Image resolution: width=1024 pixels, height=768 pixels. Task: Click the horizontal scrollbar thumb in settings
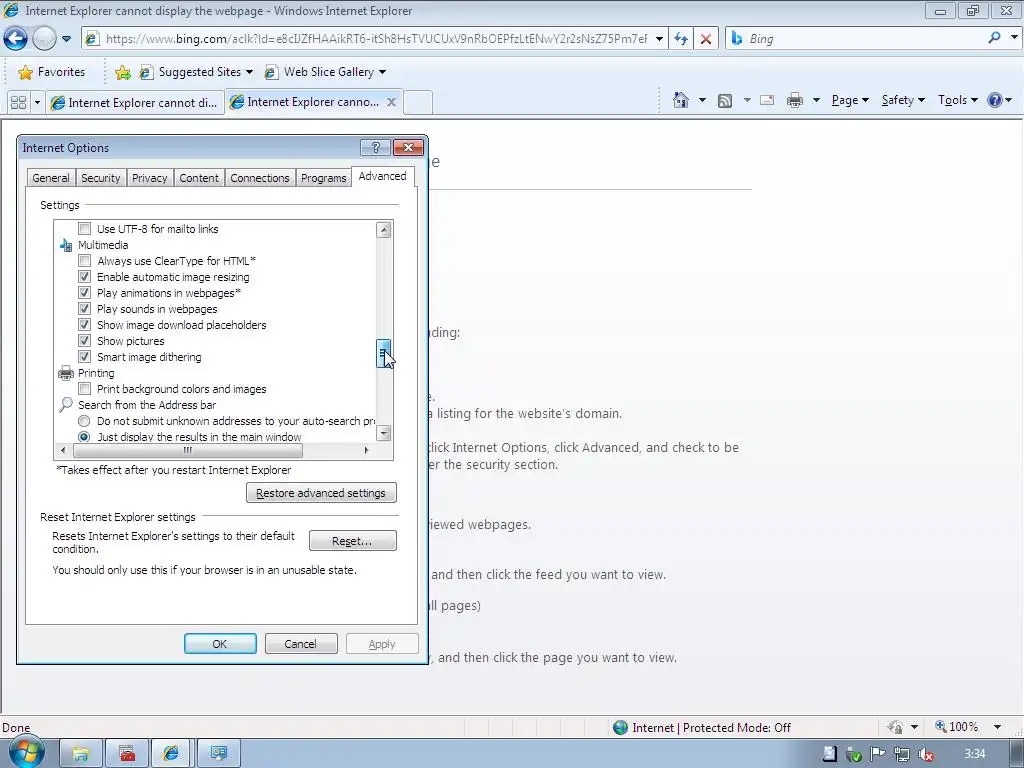[188, 451]
